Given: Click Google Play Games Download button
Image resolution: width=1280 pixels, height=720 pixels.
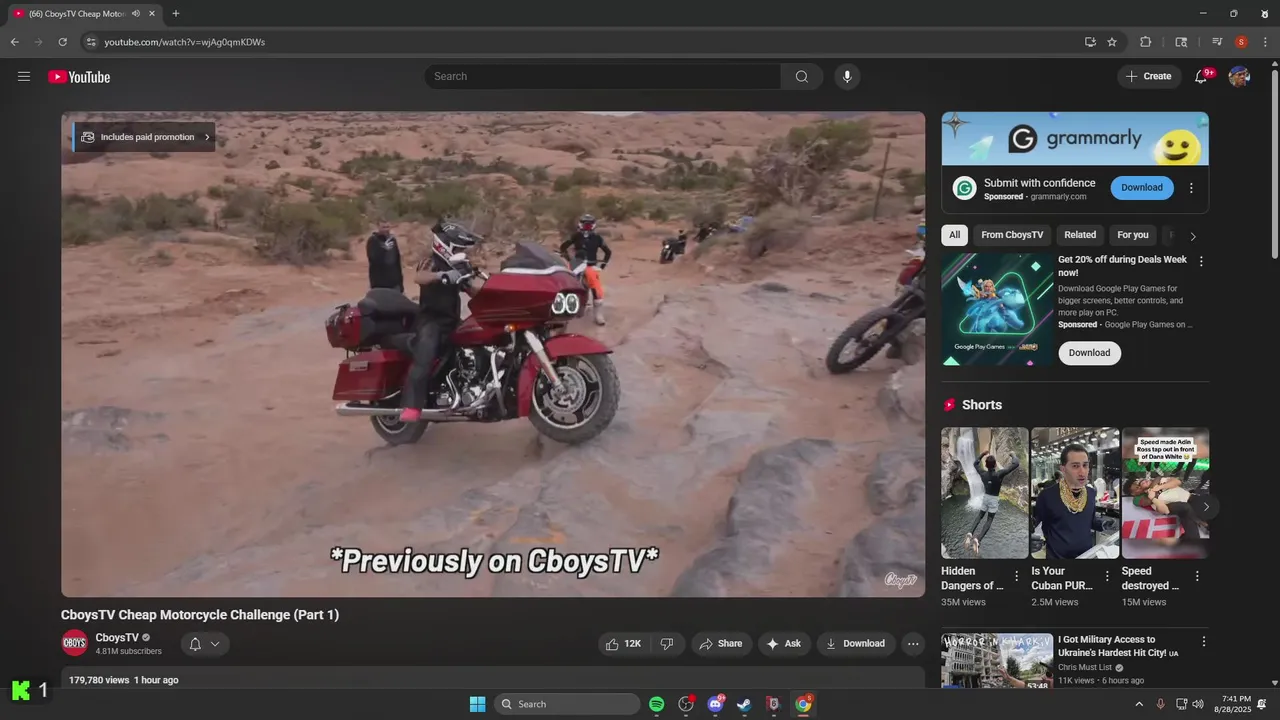Looking at the screenshot, I should [1089, 353].
